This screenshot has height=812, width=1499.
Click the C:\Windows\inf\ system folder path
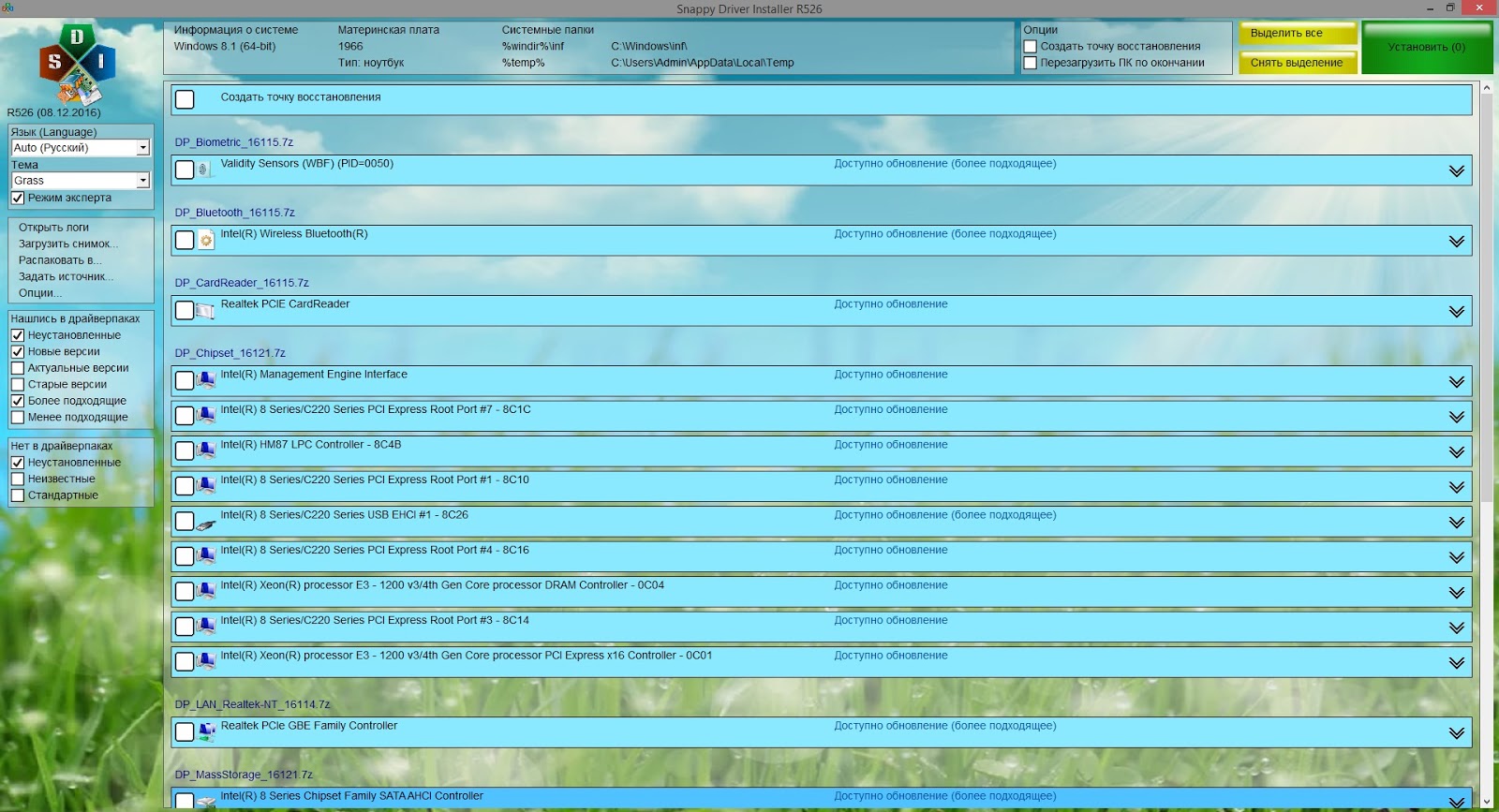[x=649, y=46]
